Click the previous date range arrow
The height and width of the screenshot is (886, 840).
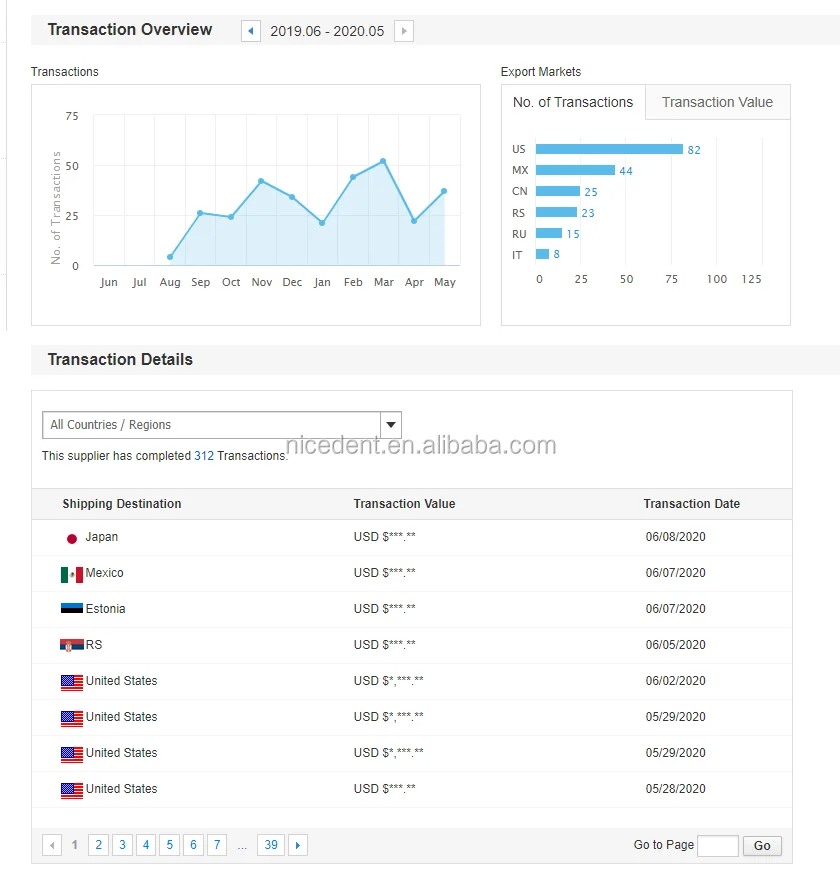[x=251, y=31]
